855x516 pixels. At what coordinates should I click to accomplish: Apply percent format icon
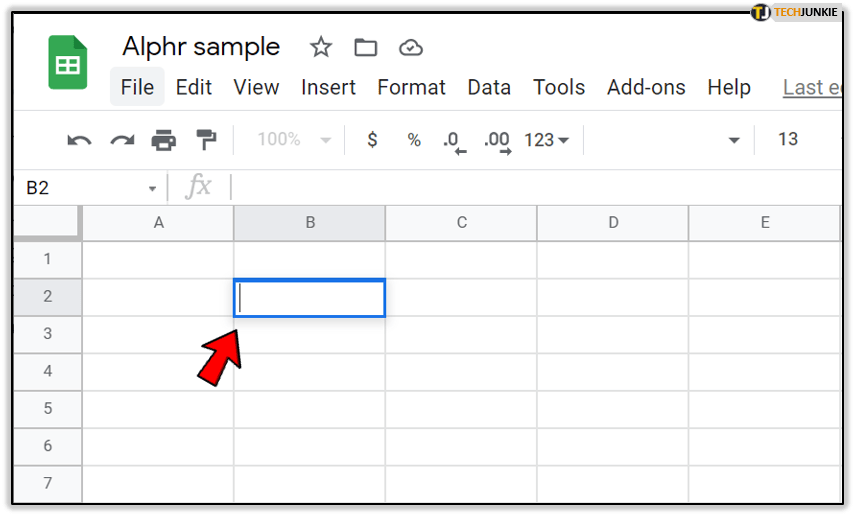click(414, 140)
